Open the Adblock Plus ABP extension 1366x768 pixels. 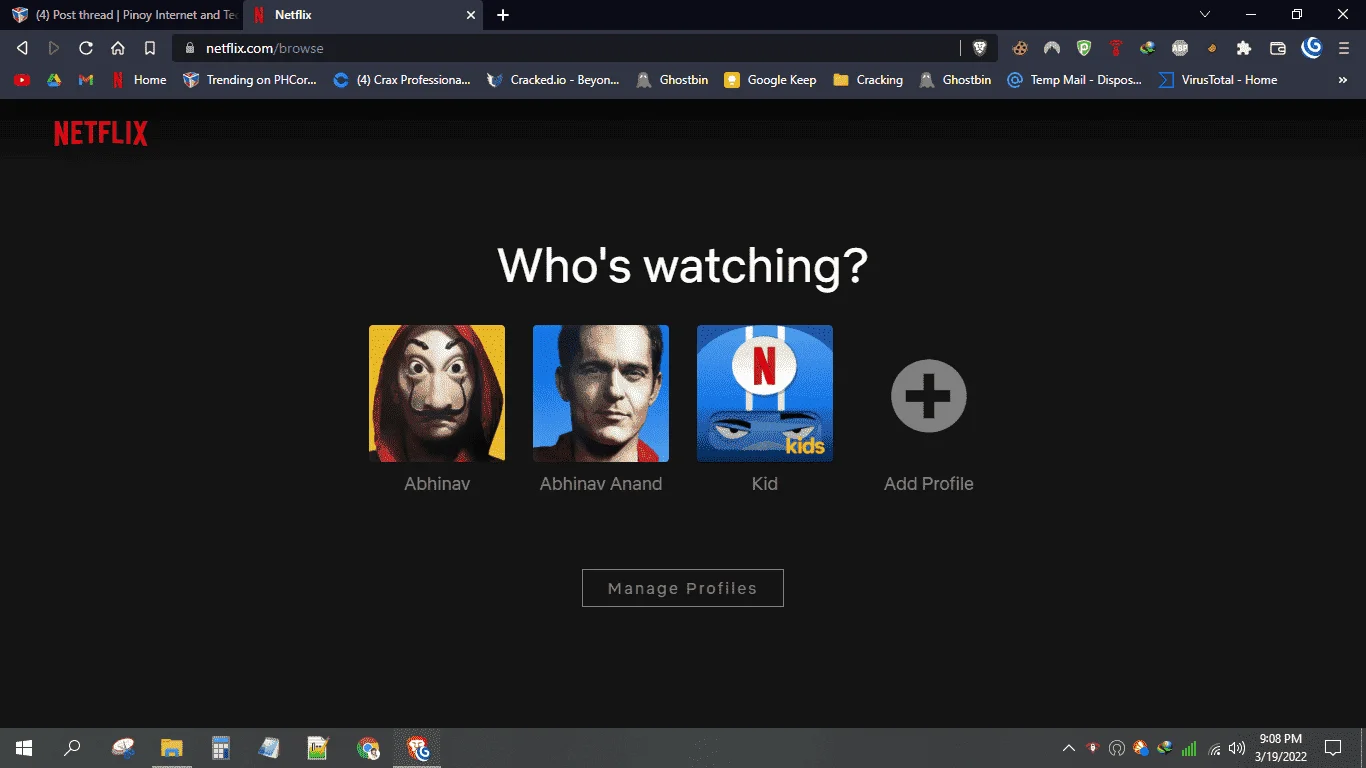point(1180,48)
